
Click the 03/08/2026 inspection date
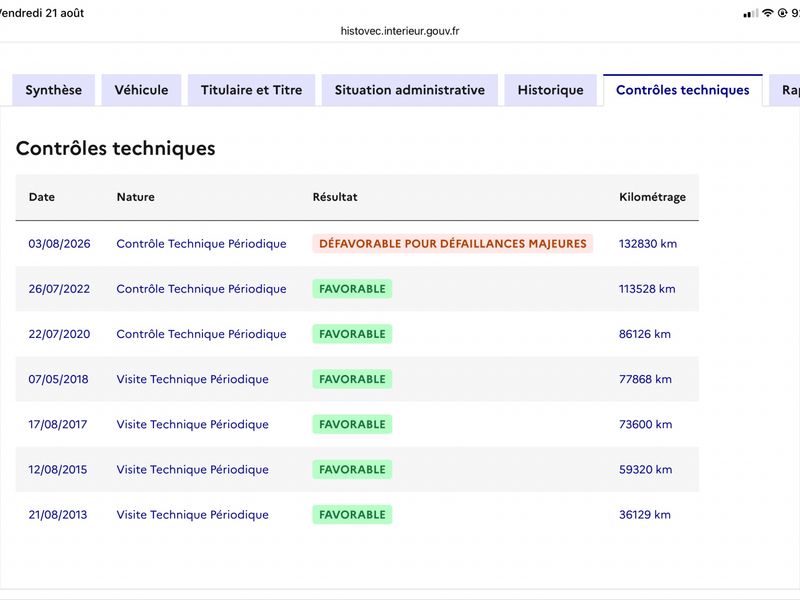pos(59,244)
